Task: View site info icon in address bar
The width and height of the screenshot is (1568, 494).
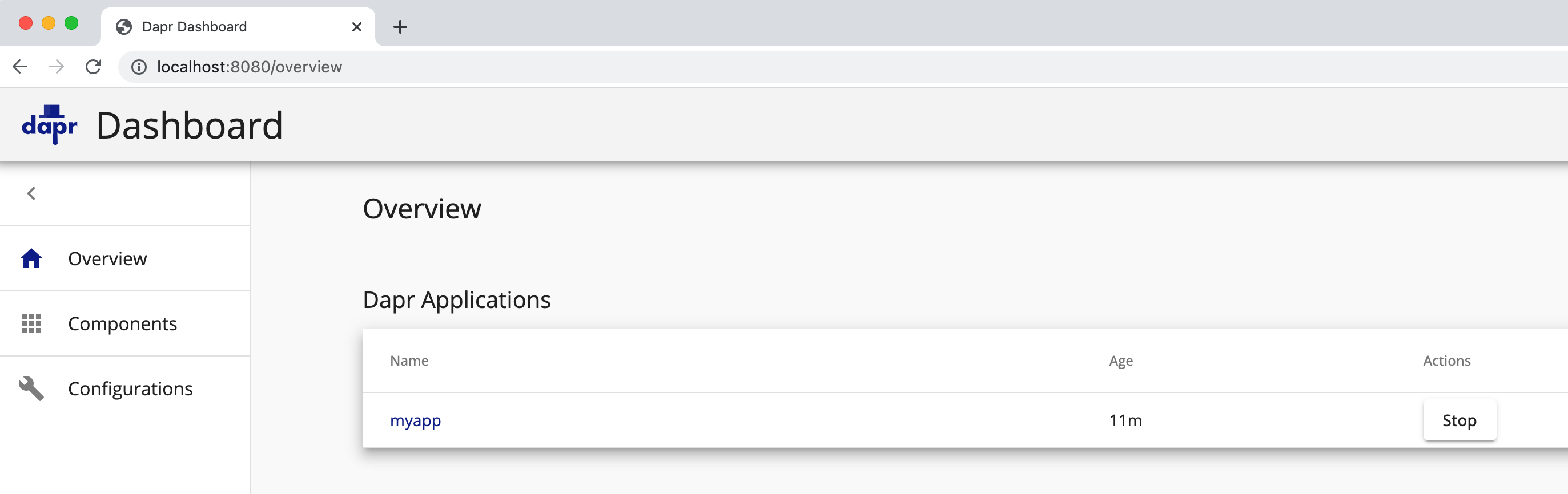Action: tap(139, 67)
